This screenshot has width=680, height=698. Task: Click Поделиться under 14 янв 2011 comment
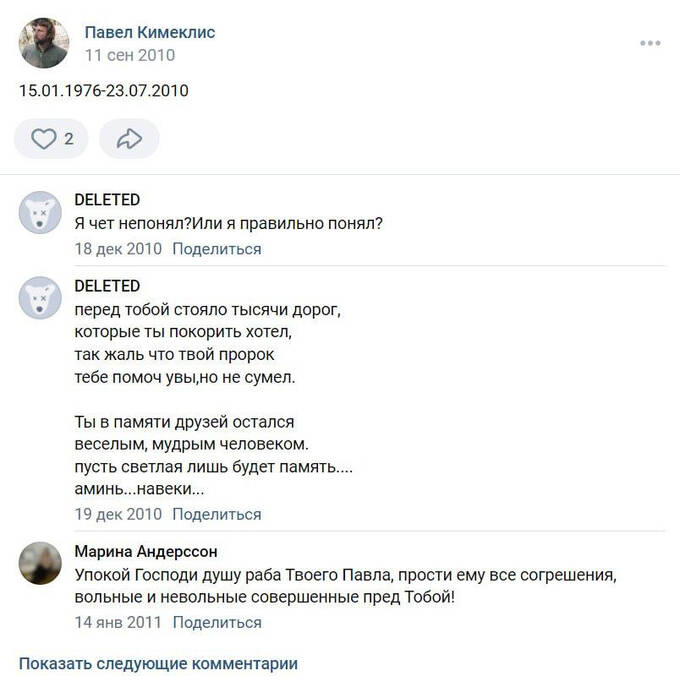pos(217,622)
